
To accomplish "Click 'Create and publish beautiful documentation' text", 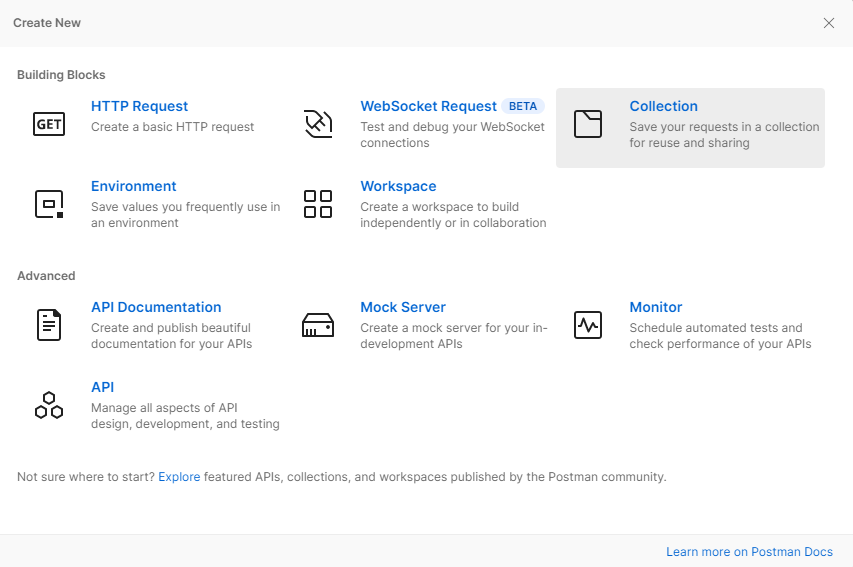I will point(171,336).
